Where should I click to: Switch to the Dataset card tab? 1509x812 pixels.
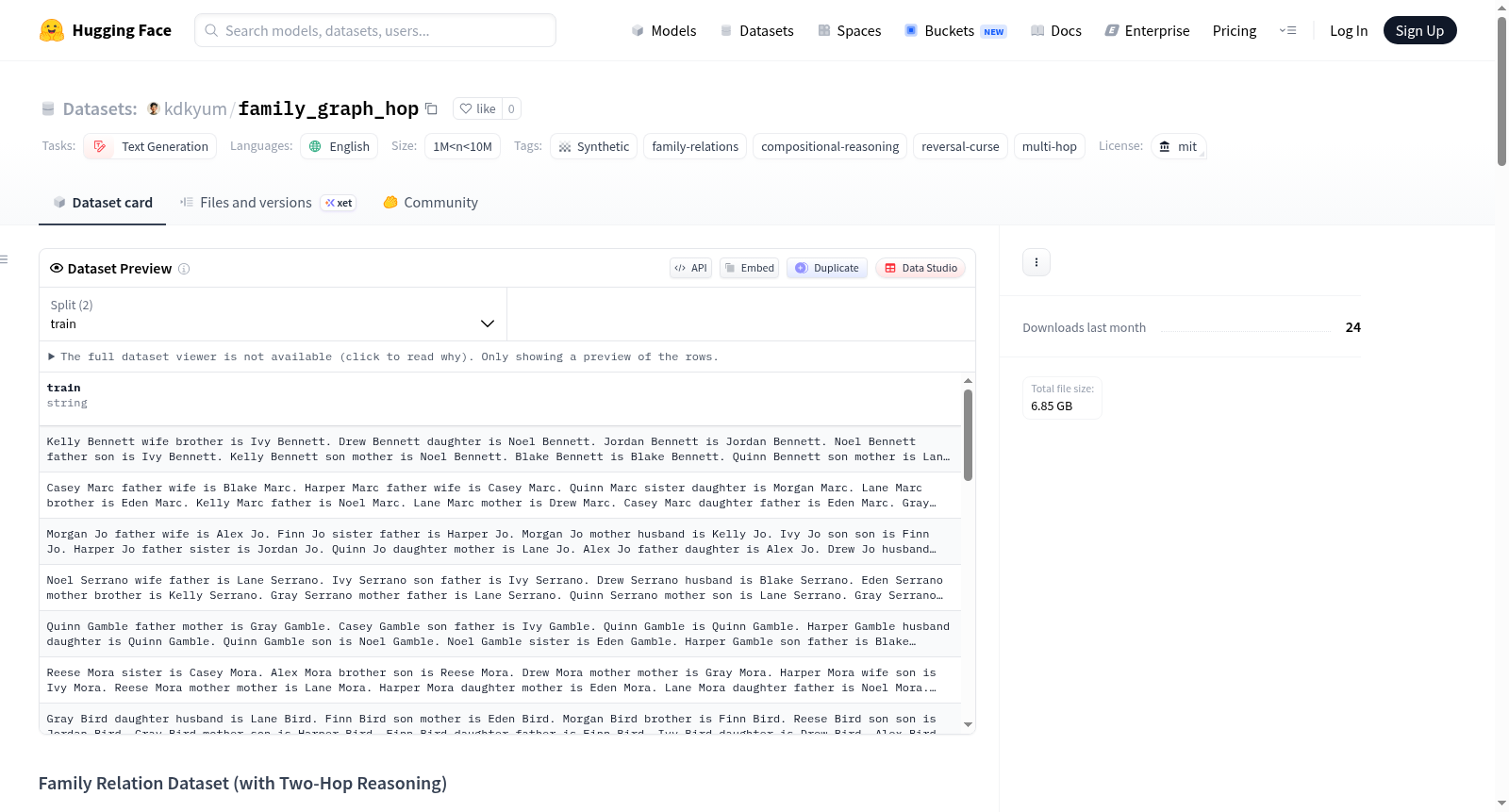click(102, 202)
